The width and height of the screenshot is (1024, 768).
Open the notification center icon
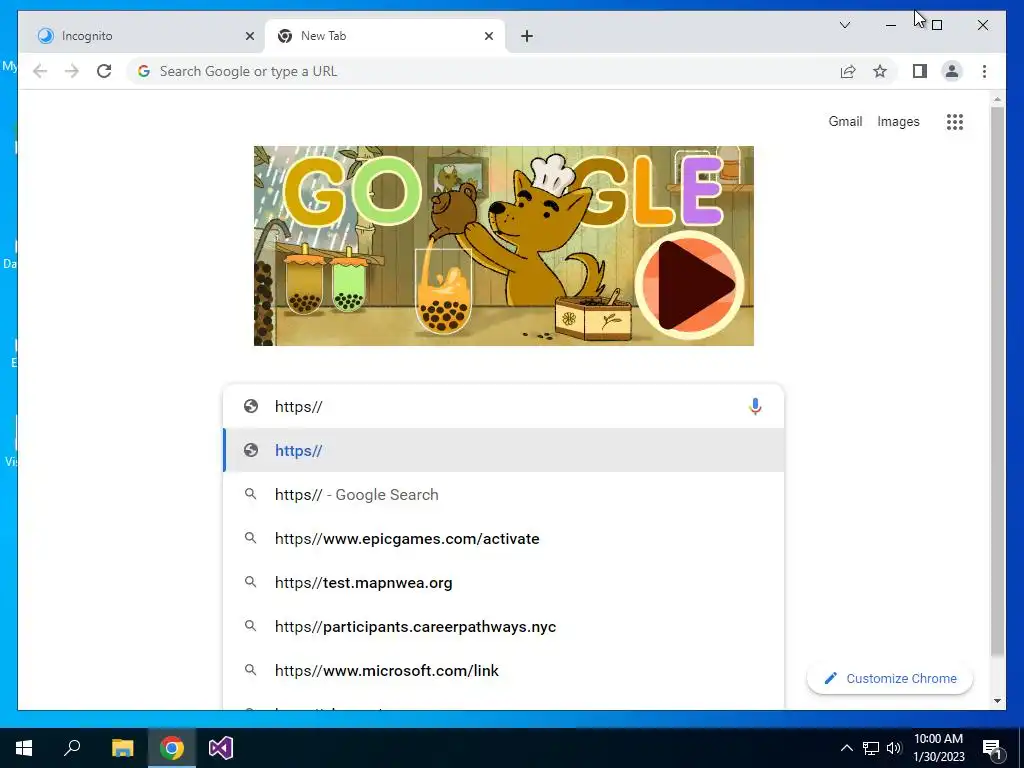click(992, 749)
